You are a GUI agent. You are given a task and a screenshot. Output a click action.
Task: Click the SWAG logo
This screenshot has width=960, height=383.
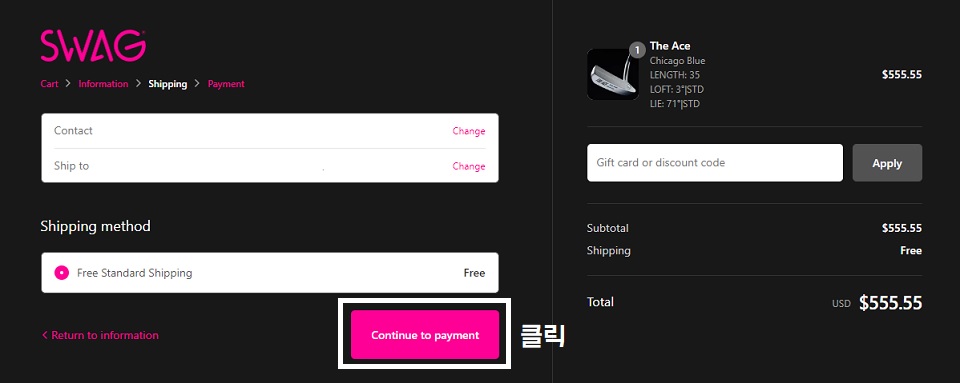pyautogui.click(x=93, y=46)
